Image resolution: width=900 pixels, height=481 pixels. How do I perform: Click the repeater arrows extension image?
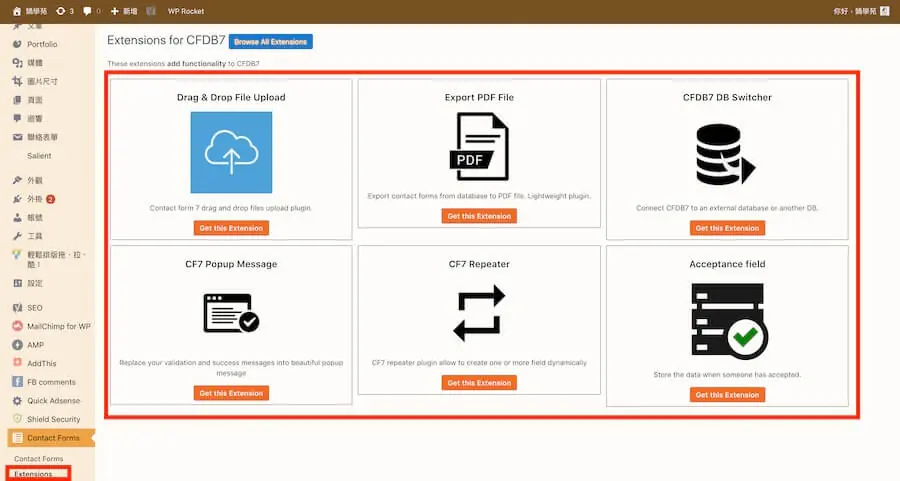pyautogui.click(x=479, y=313)
